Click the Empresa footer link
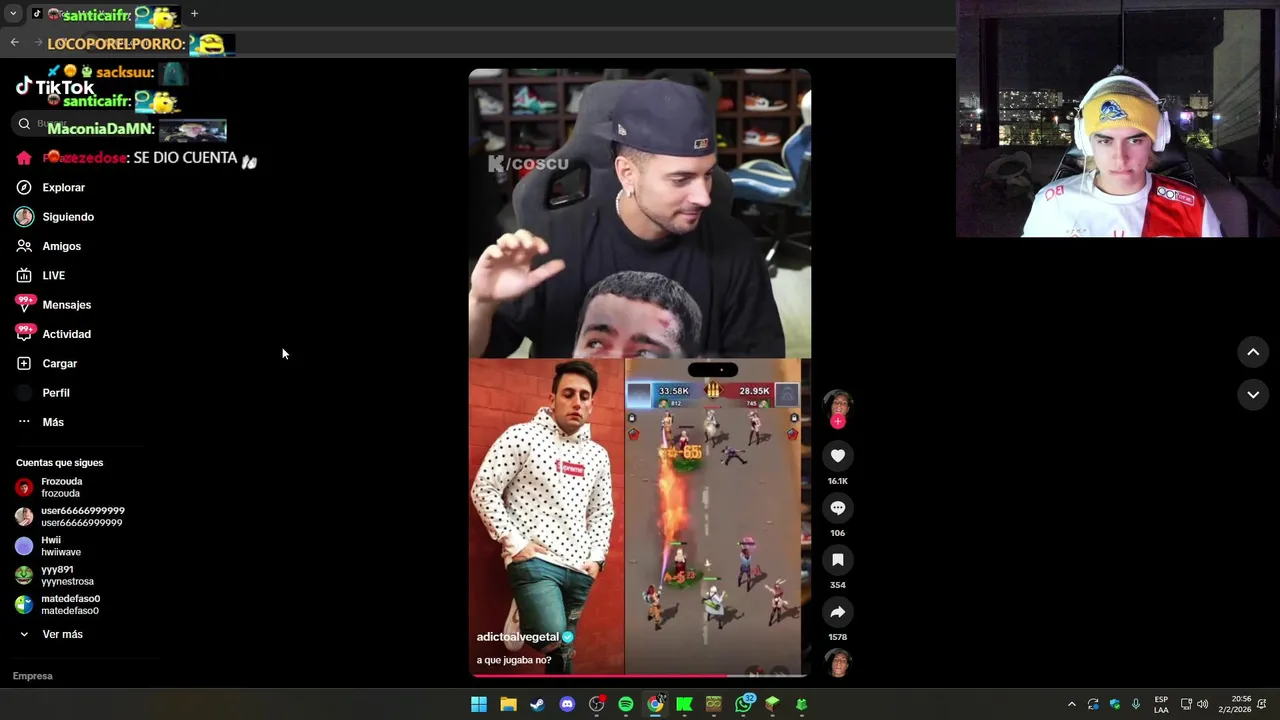1280x720 pixels. pyautogui.click(x=33, y=676)
